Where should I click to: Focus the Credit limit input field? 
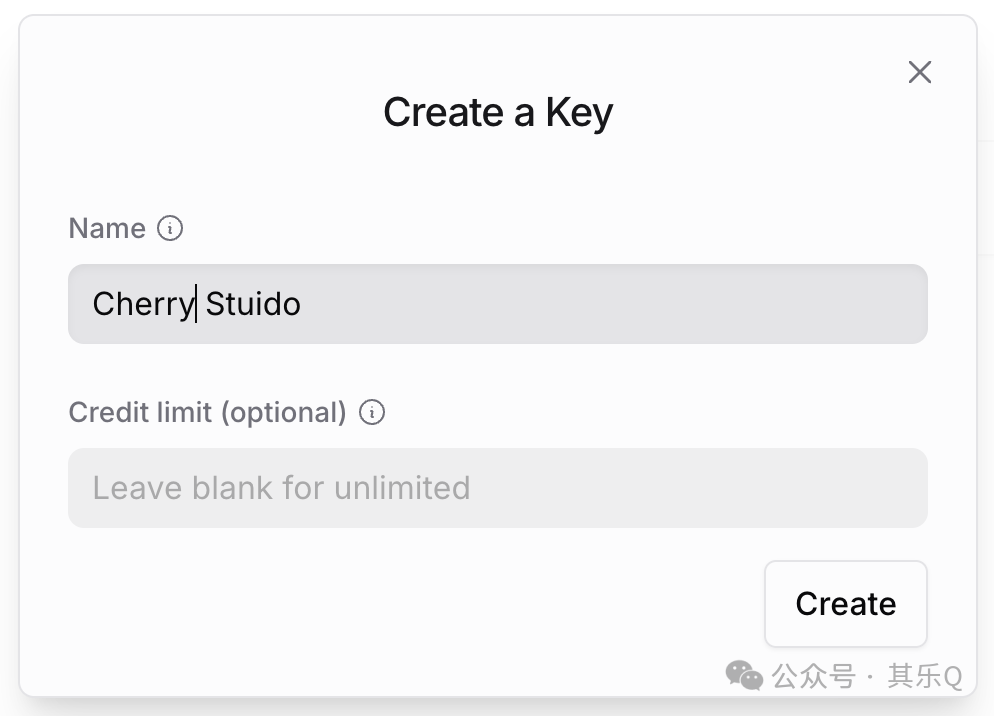497,488
